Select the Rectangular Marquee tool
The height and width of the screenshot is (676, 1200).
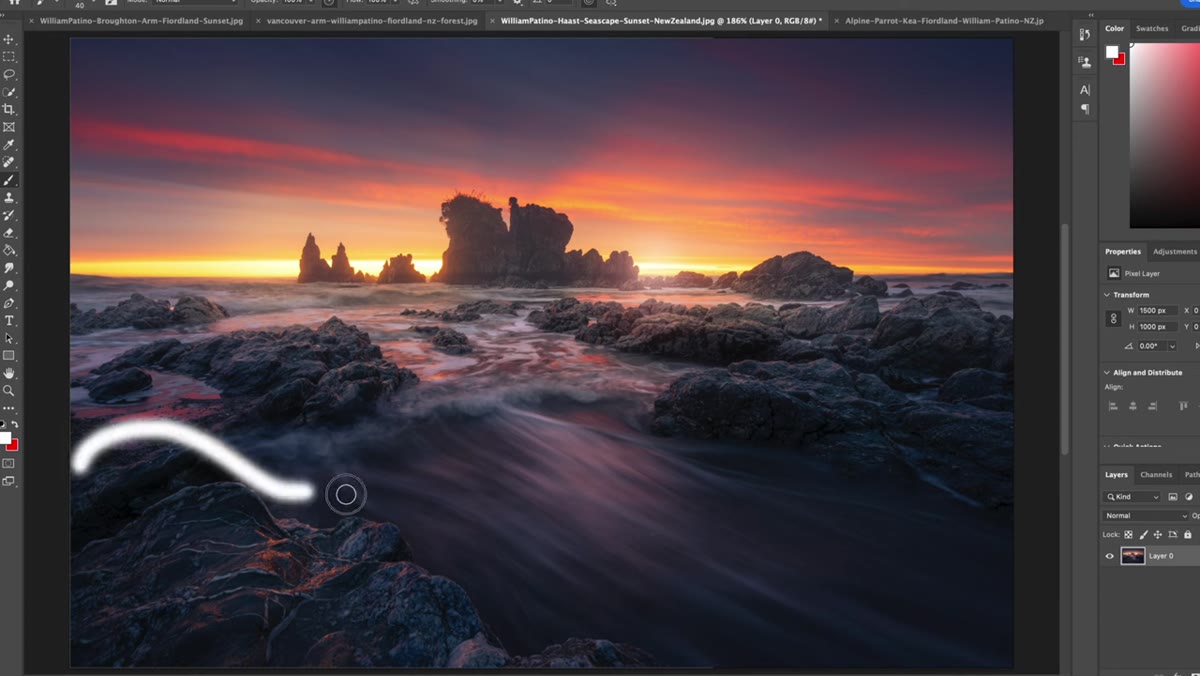(x=9, y=57)
